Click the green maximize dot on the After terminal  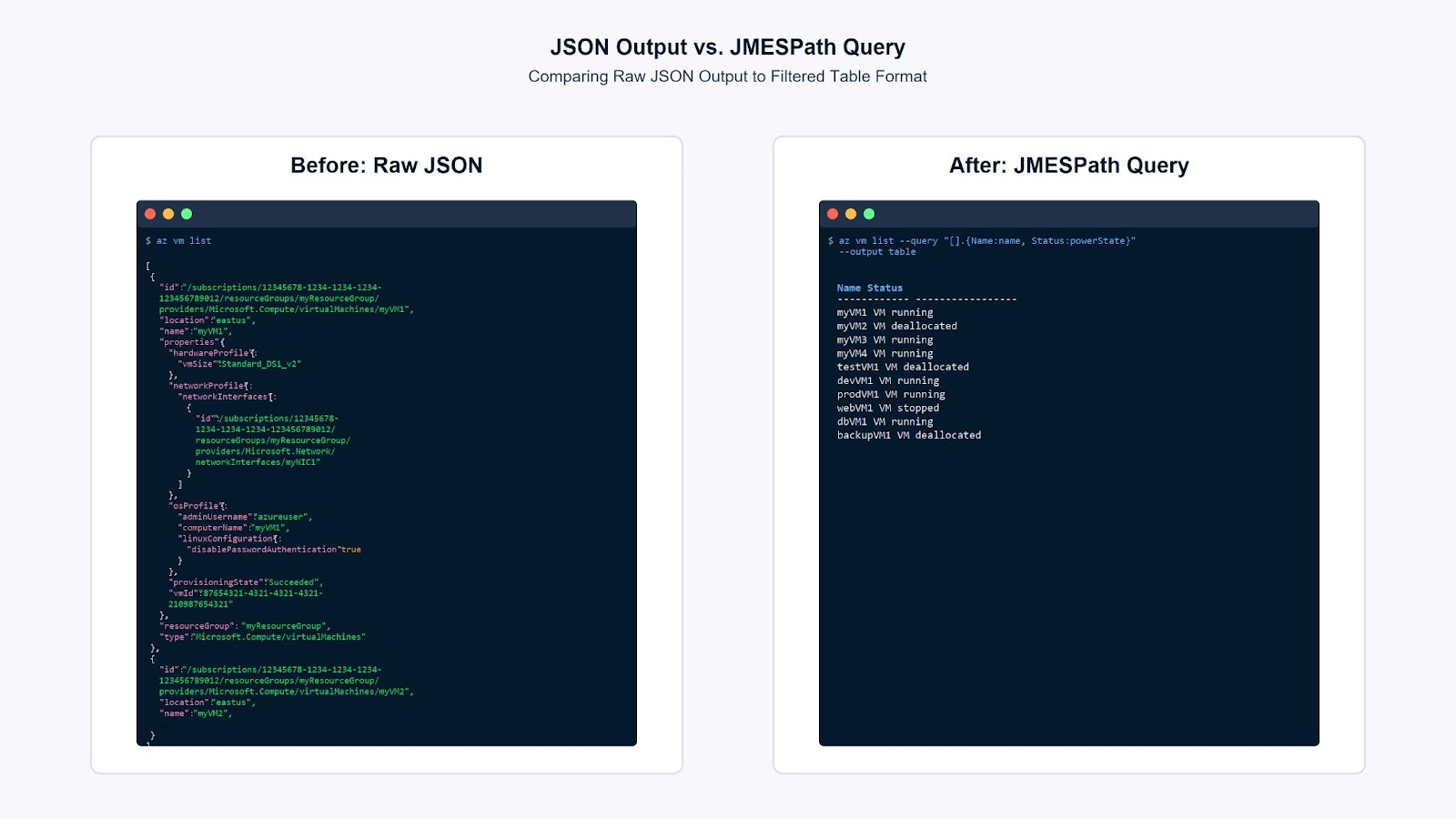[x=868, y=212]
